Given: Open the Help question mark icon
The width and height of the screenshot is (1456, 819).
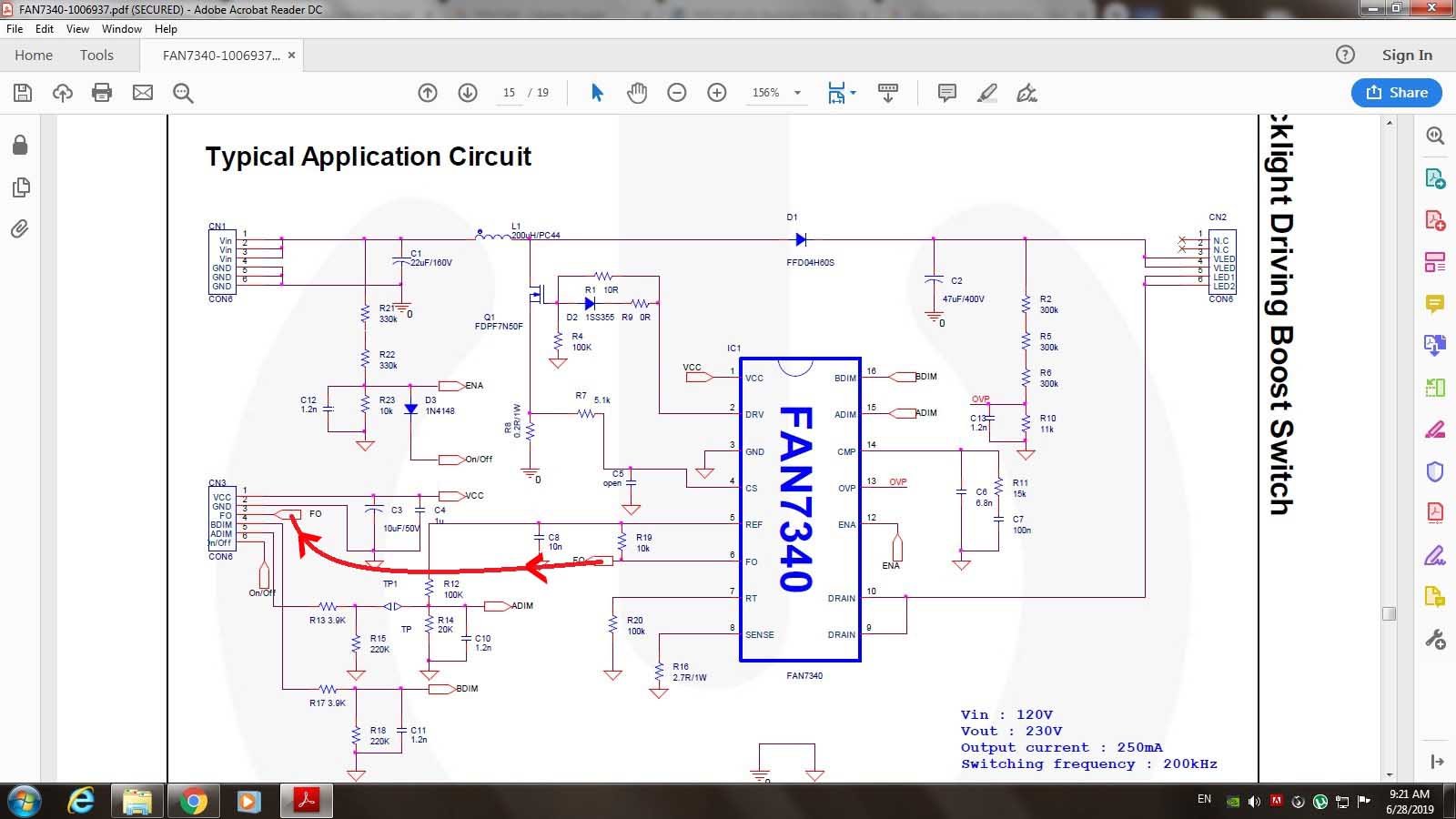Looking at the screenshot, I should click(x=1345, y=56).
